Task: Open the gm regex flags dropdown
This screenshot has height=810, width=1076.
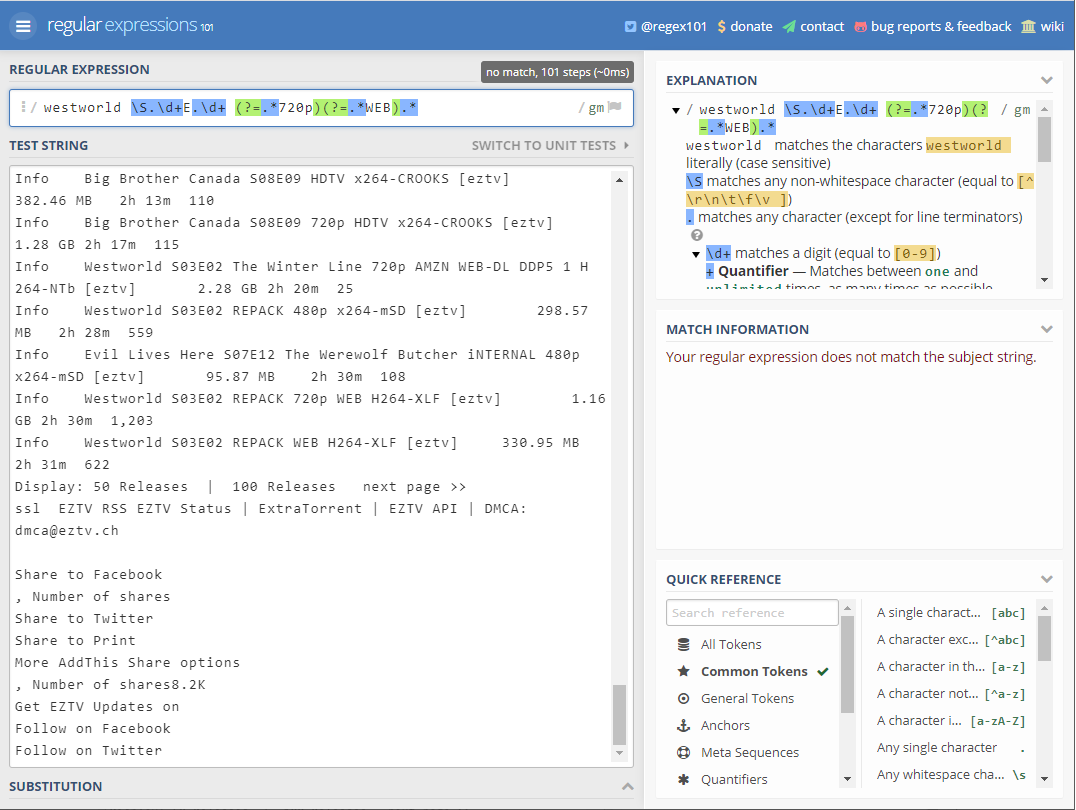Action: 596,107
